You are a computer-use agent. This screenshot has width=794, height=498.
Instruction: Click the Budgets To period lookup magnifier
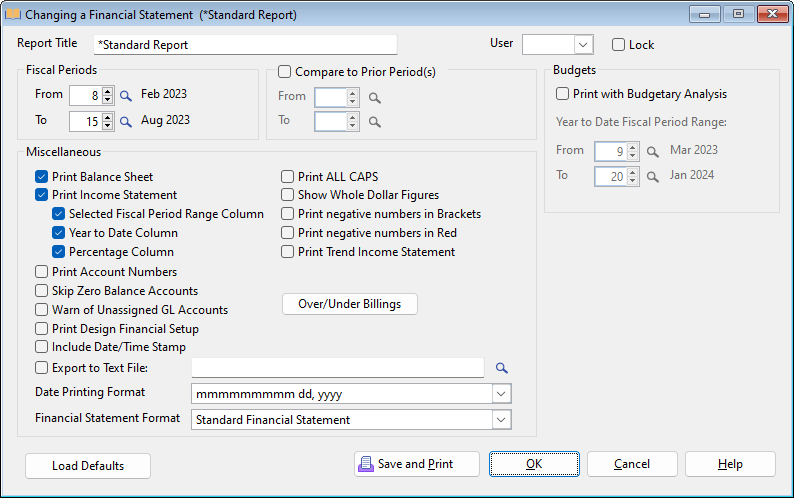click(x=651, y=177)
